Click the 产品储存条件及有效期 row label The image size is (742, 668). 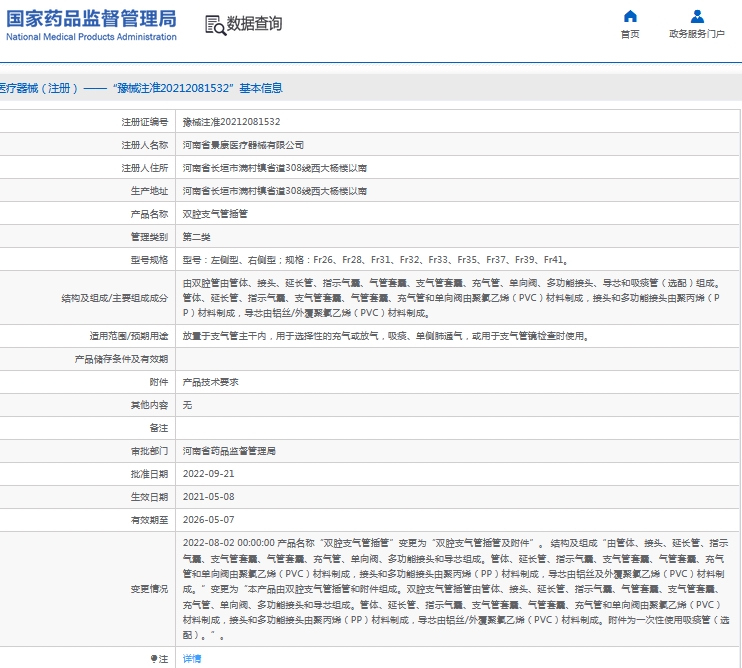click(121, 360)
